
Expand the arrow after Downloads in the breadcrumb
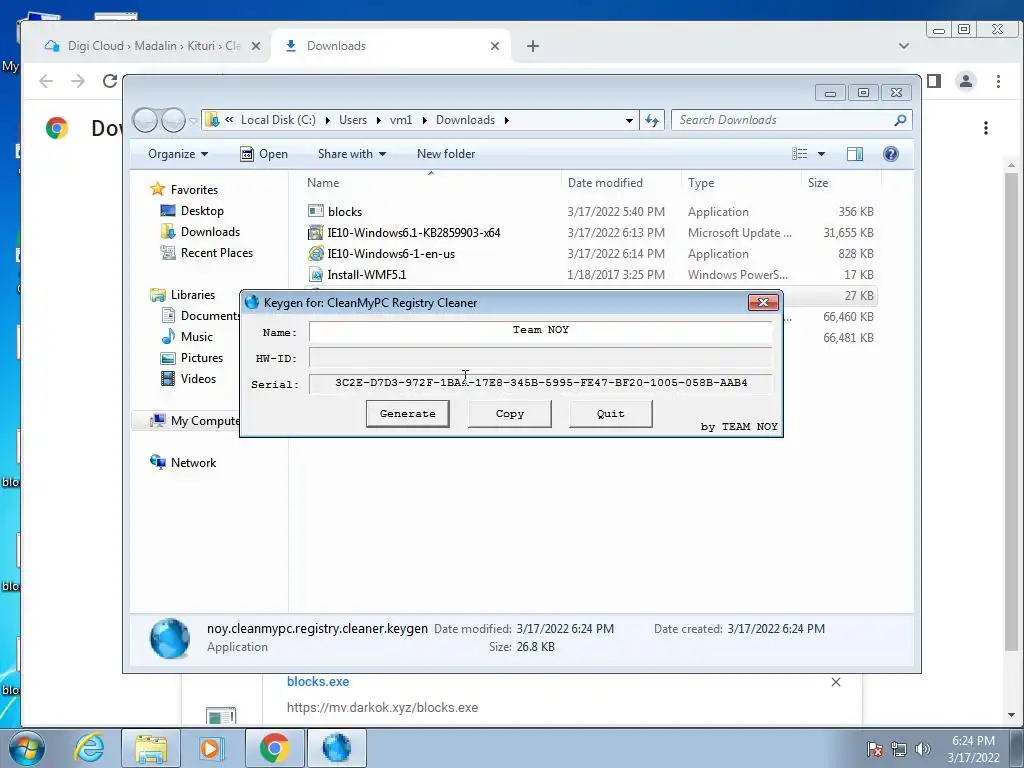coord(506,120)
